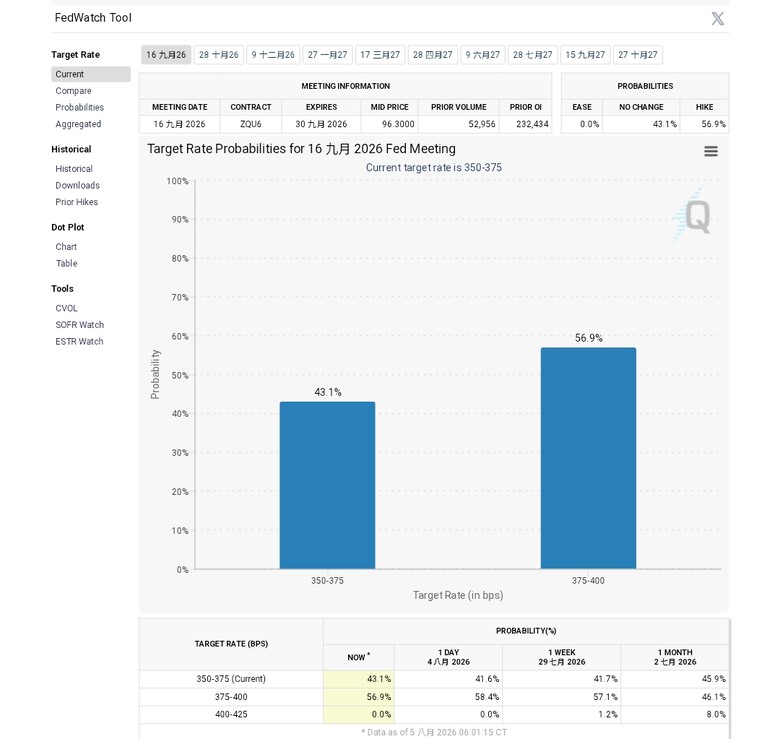Click the 375-400 bar in chart
The image size is (780, 739).
pos(588,459)
